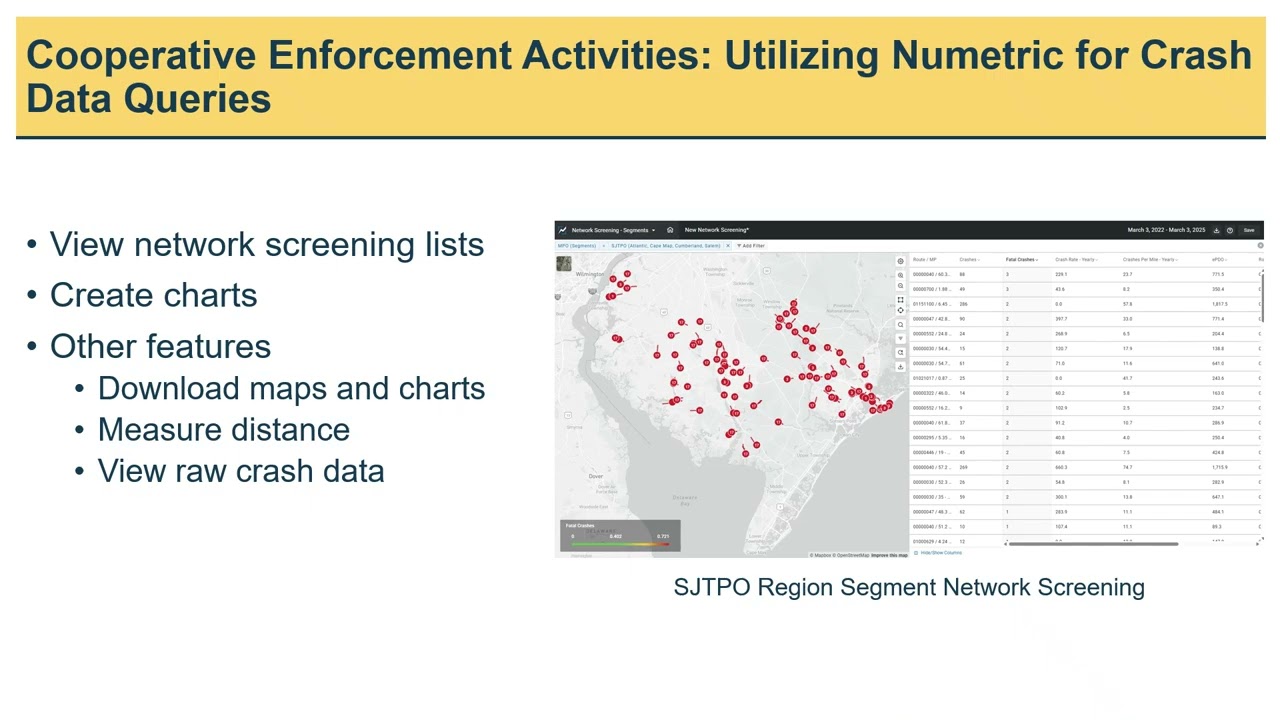Sort by Crash Rate - Yearly column header
Image resolution: width=1280 pixels, height=720 pixels.
pyautogui.click(x=1076, y=260)
